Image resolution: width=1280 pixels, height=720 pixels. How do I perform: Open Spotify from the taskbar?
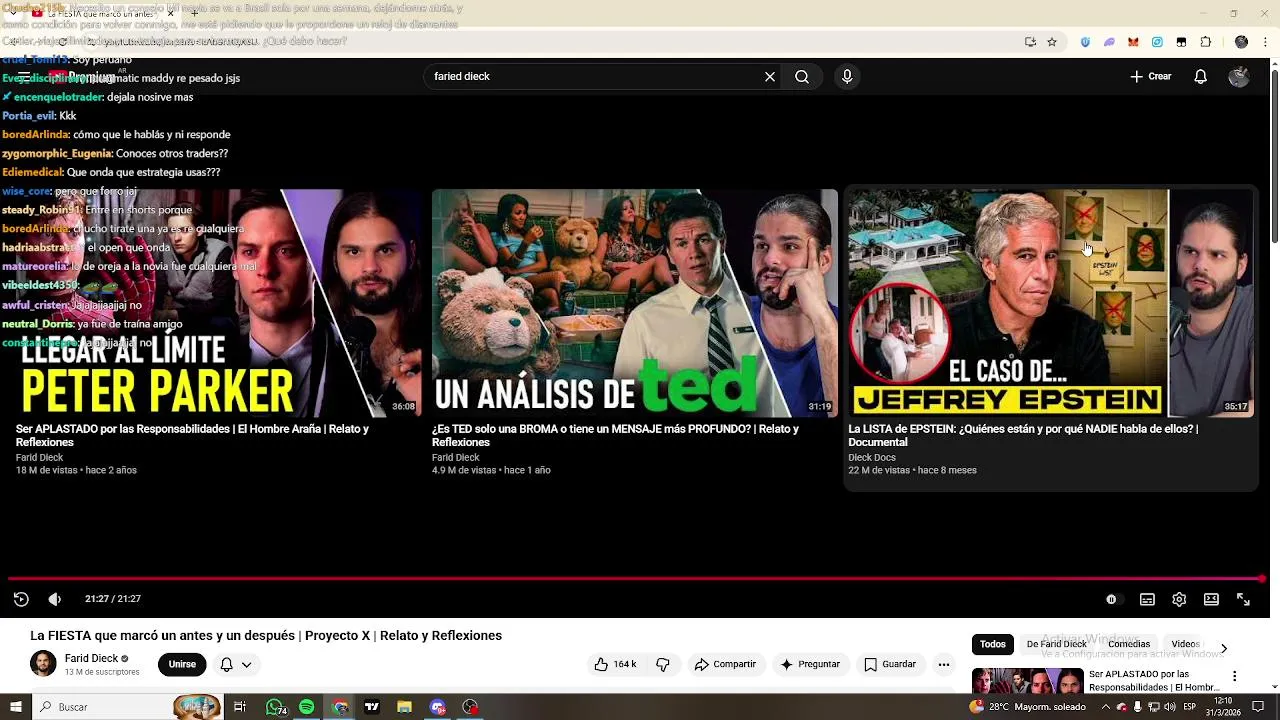(307, 707)
